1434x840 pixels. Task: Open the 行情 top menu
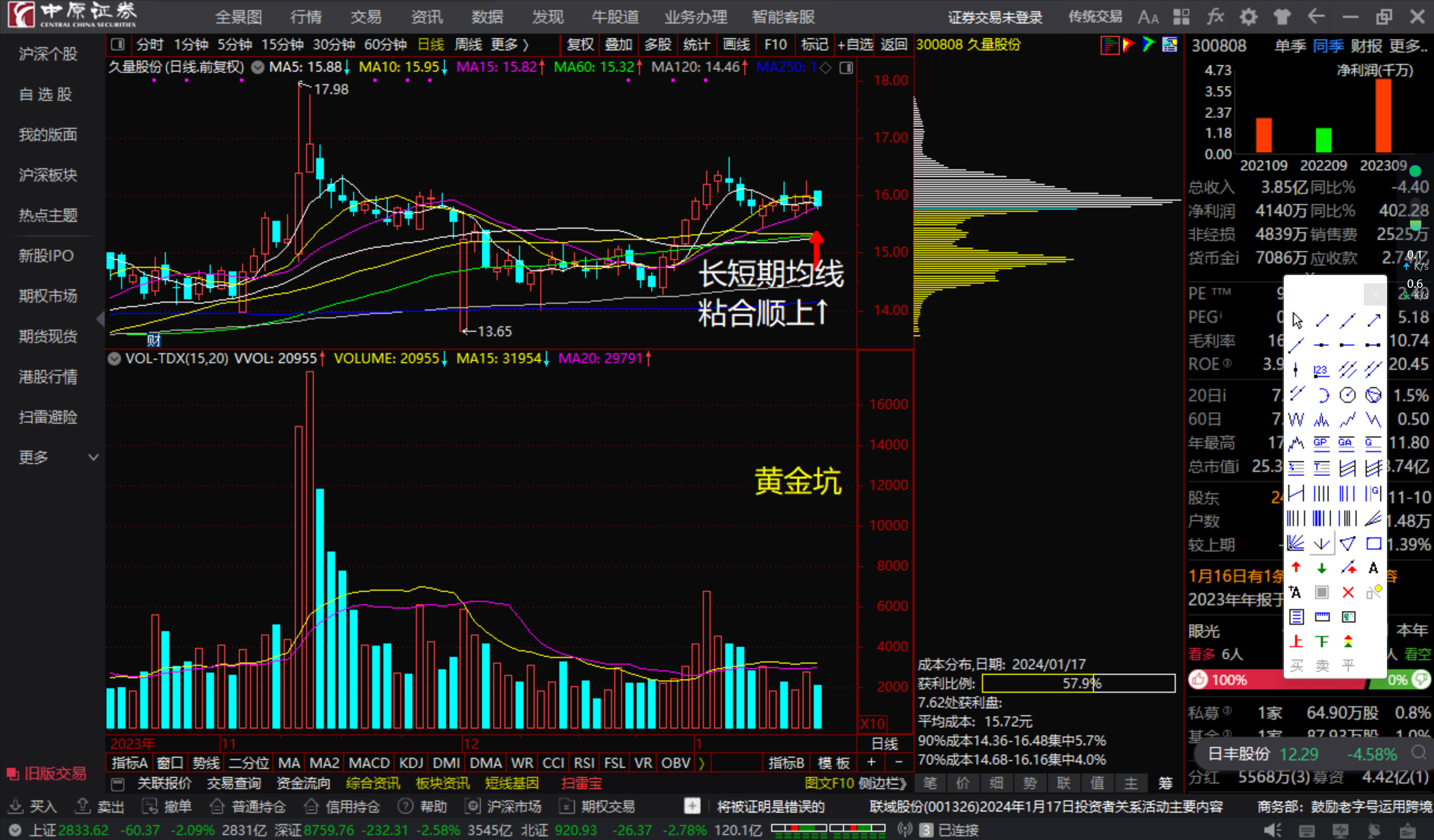point(306,16)
